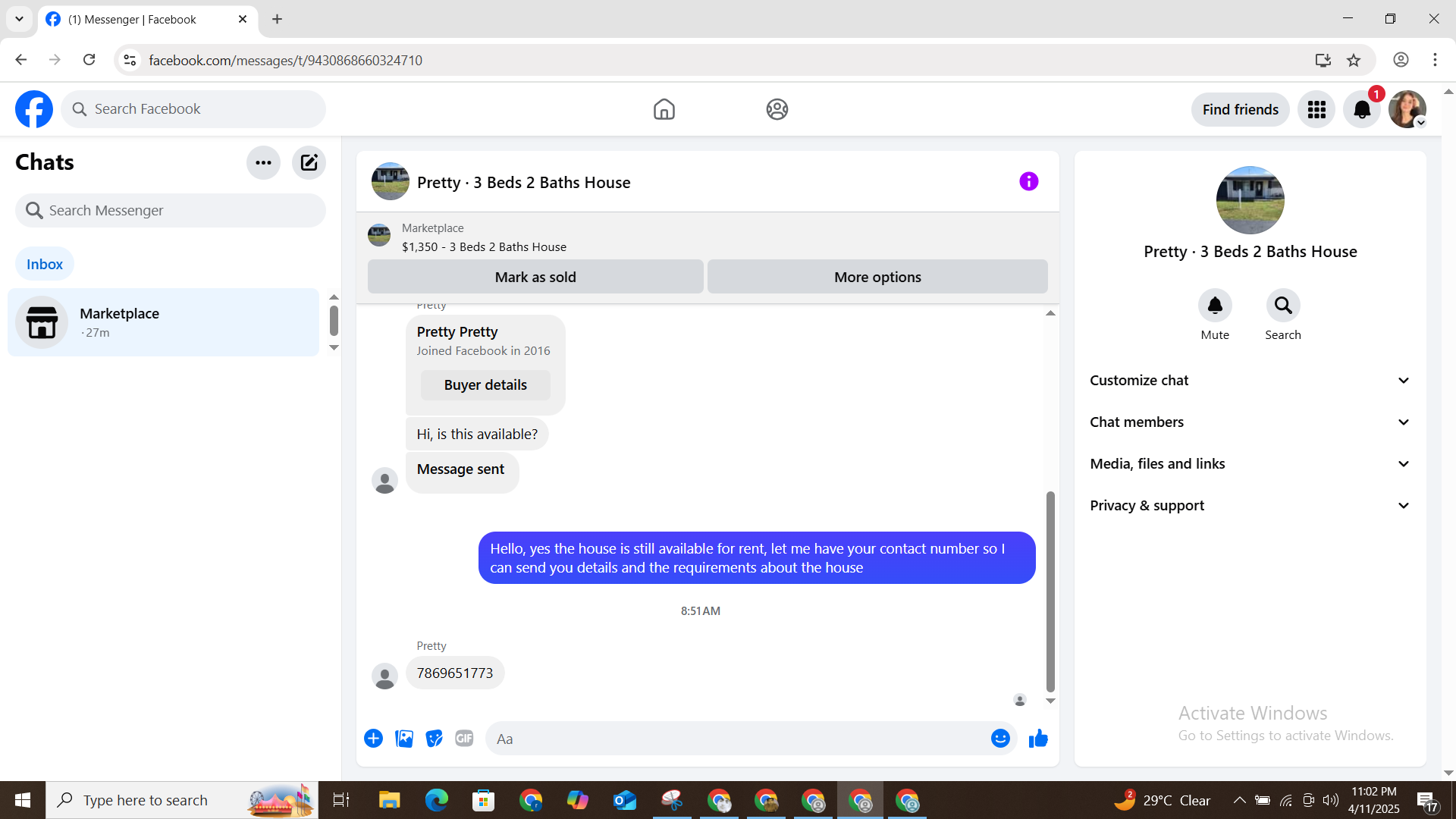Toggle the purple conversation information icon
Viewport: 1456px width, 819px height.
[1028, 181]
